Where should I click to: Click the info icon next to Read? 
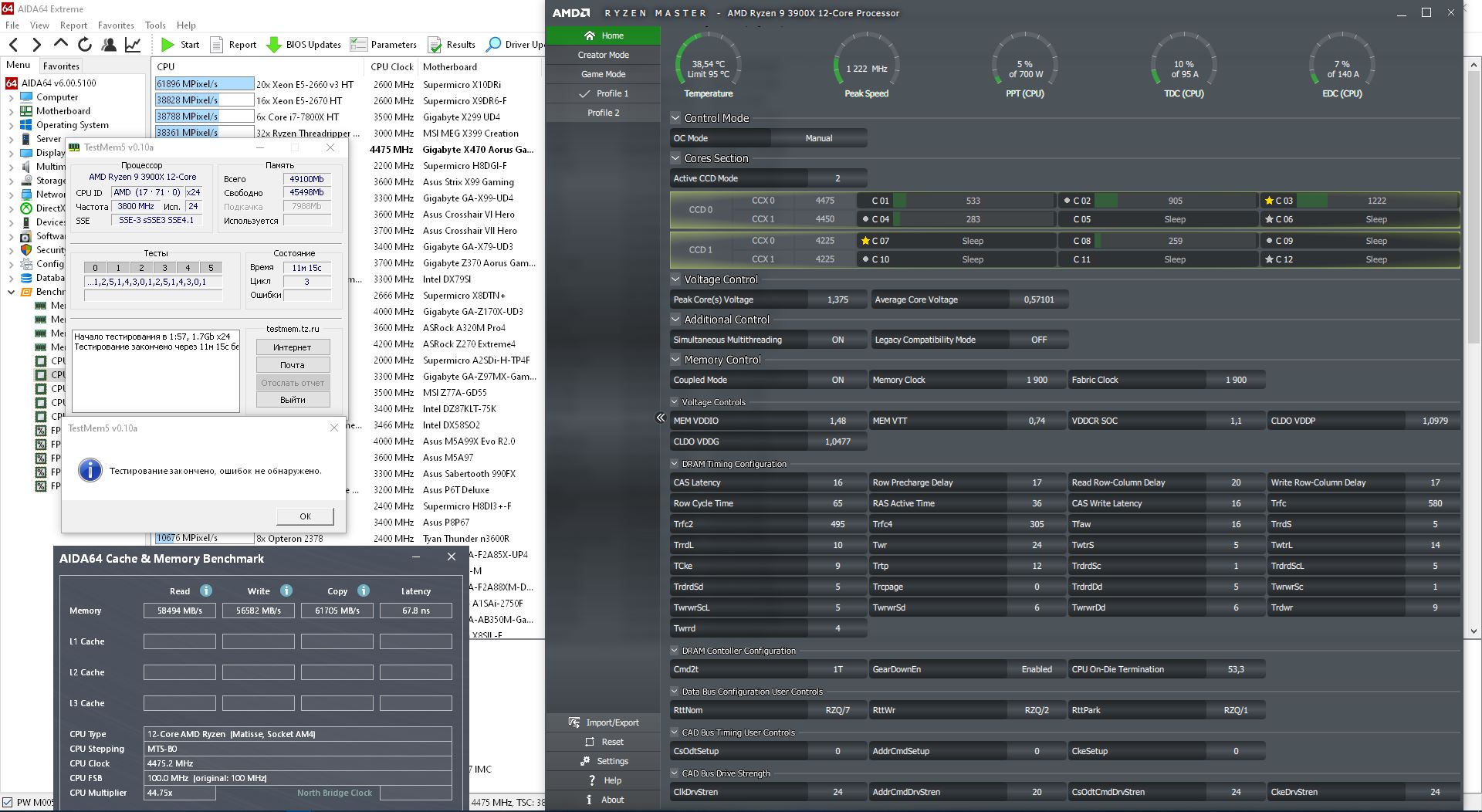206,590
